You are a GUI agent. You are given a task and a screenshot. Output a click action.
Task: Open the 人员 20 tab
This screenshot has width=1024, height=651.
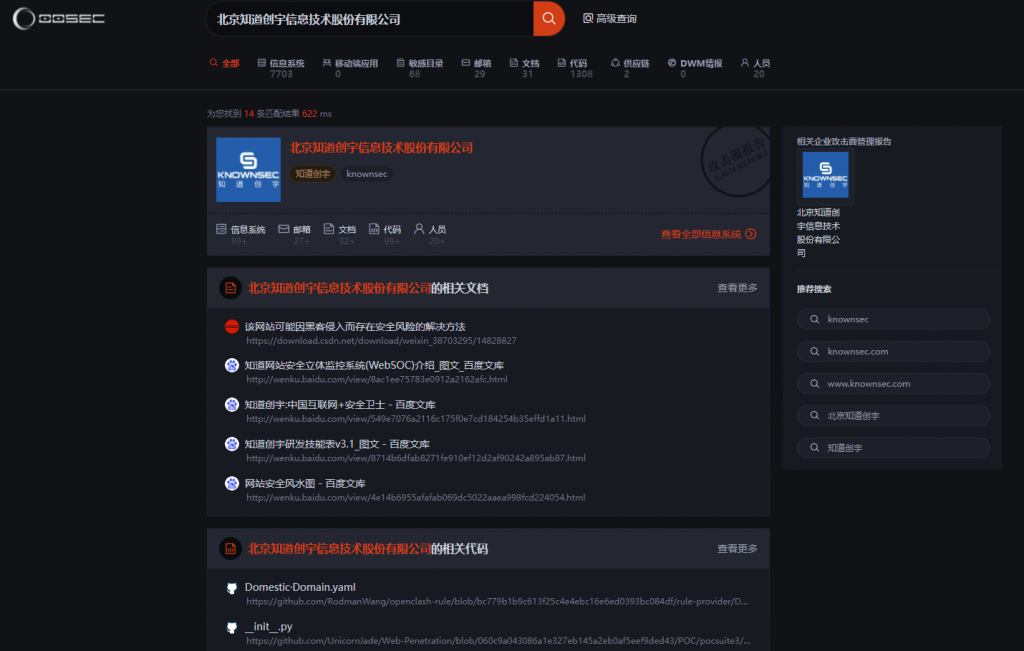756,68
